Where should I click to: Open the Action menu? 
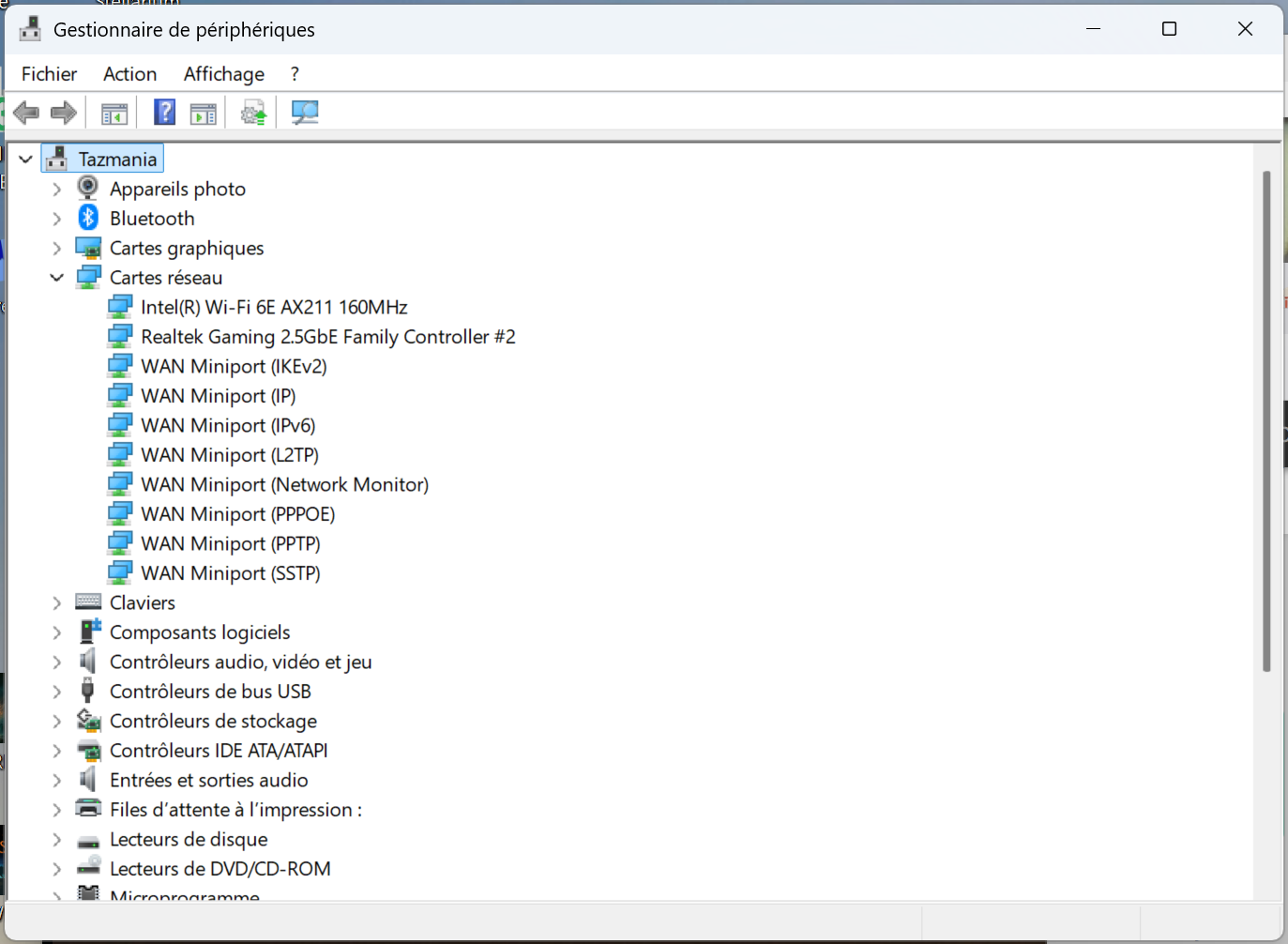coord(130,74)
